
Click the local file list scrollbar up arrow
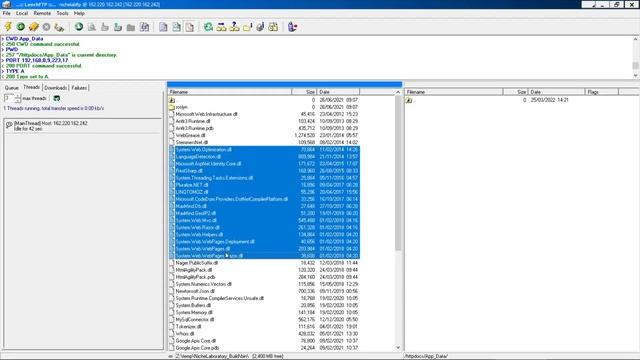click(398, 92)
